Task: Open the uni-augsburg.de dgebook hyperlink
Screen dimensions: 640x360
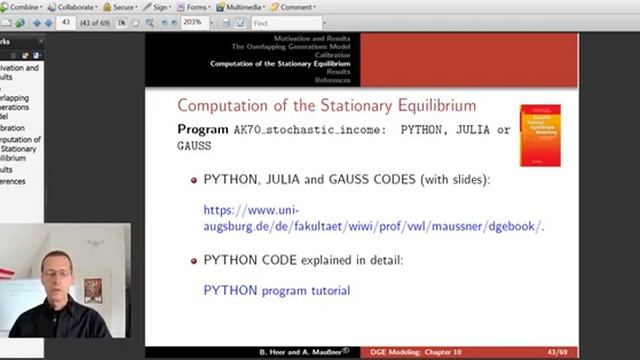Action: [x=373, y=218]
